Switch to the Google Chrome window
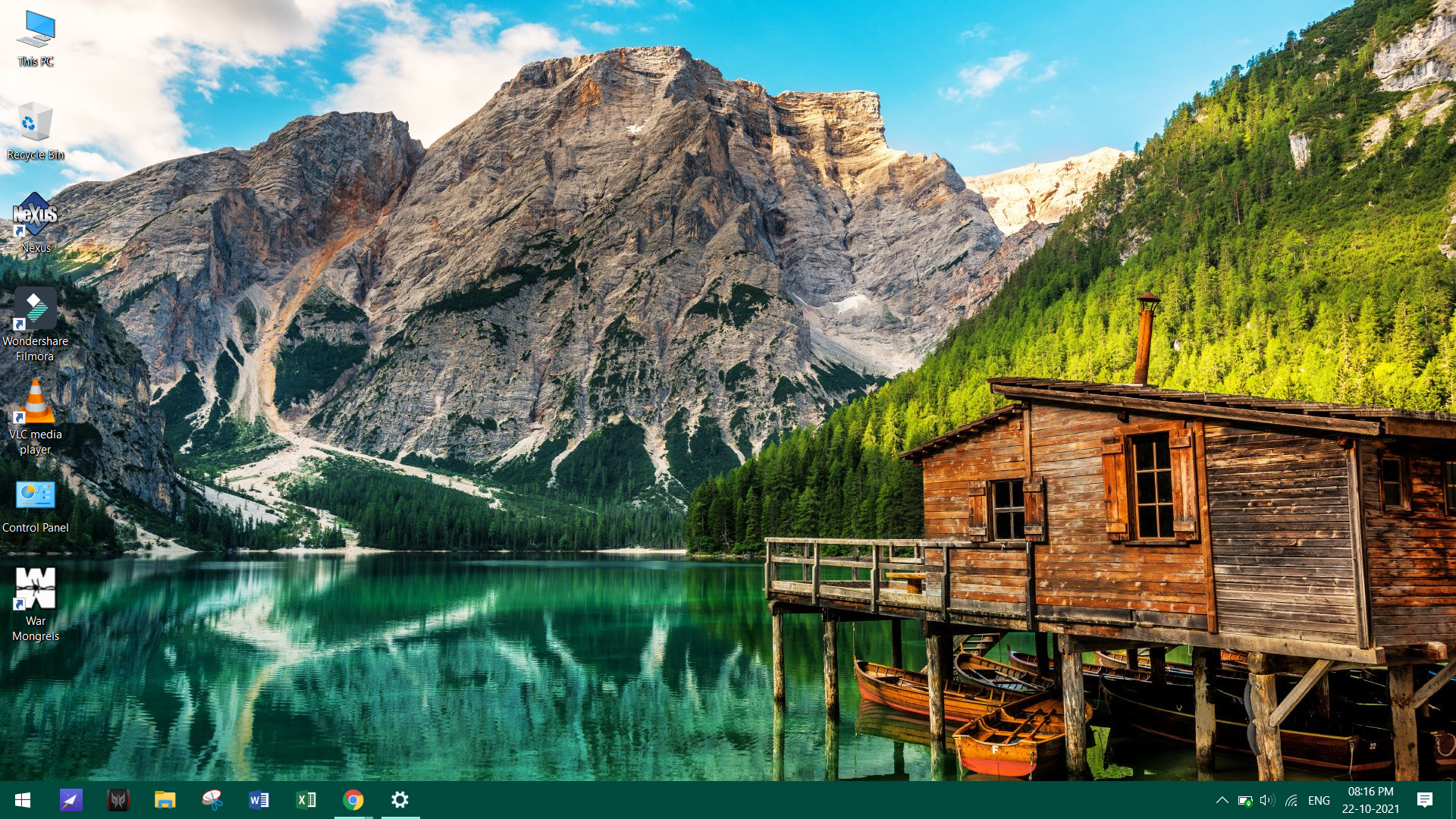The width and height of the screenshot is (1456, 819). click(353, 800)
